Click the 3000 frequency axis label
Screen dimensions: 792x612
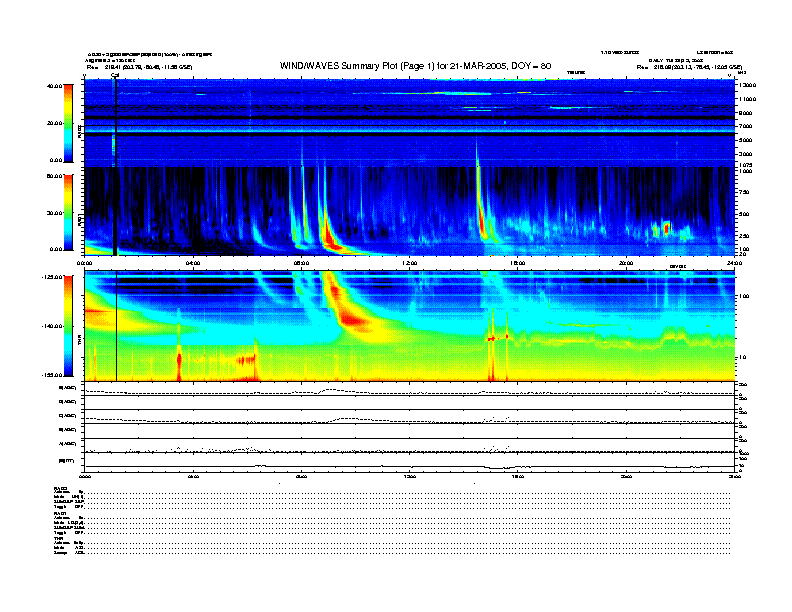coord(746,154)
